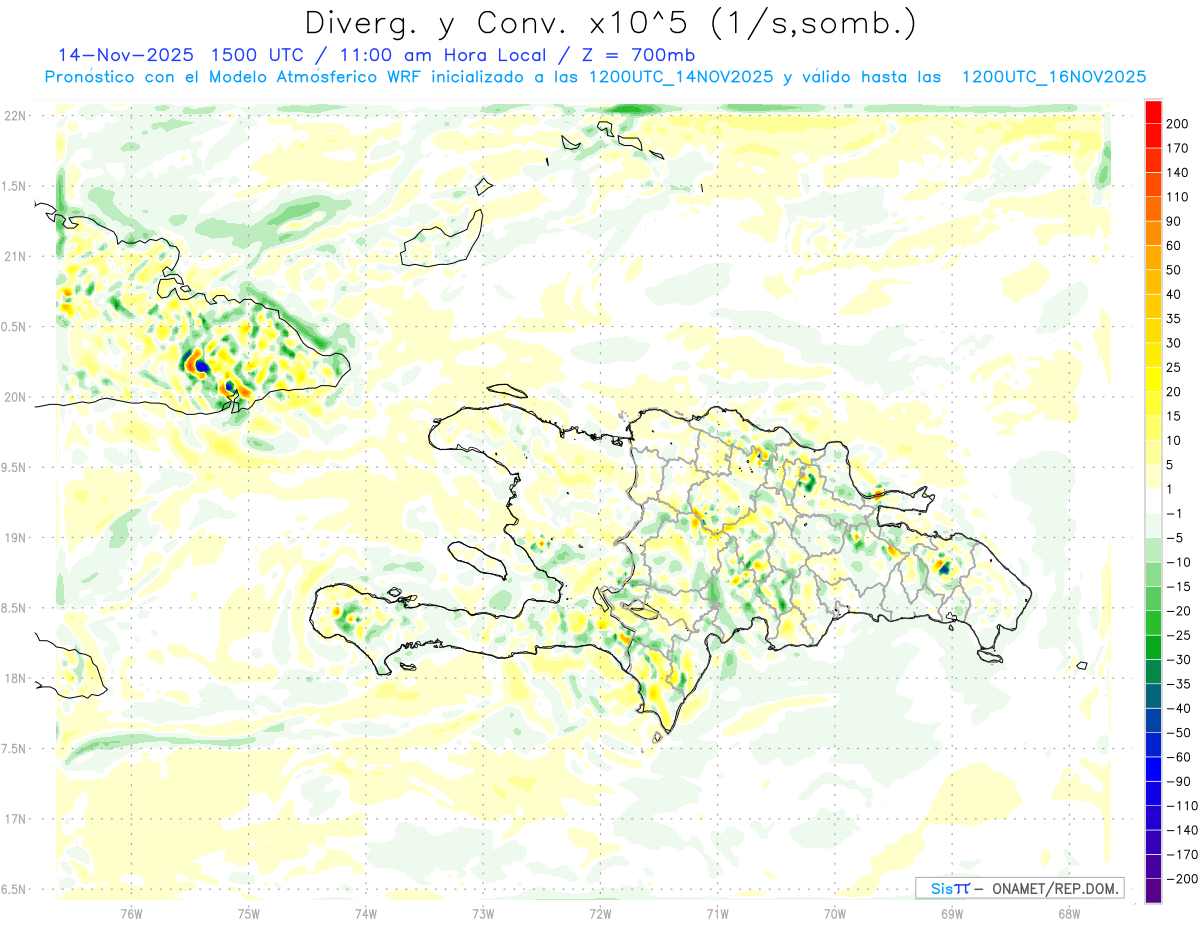Select the "7.5N" latitude label
Screen dimensions: 1200x927
tap(12, 748)
